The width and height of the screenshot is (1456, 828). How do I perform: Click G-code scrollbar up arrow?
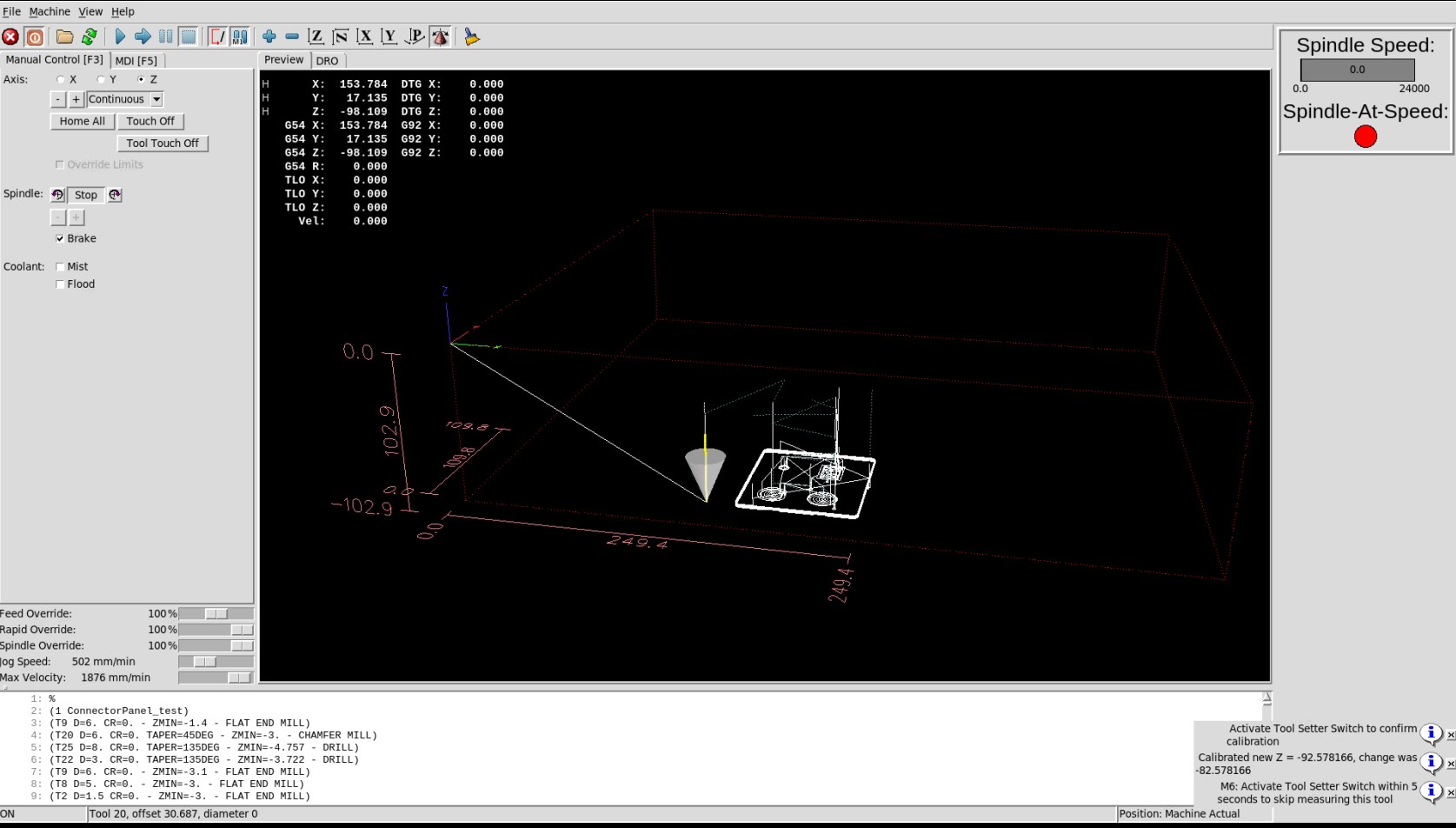(1267, 698)
